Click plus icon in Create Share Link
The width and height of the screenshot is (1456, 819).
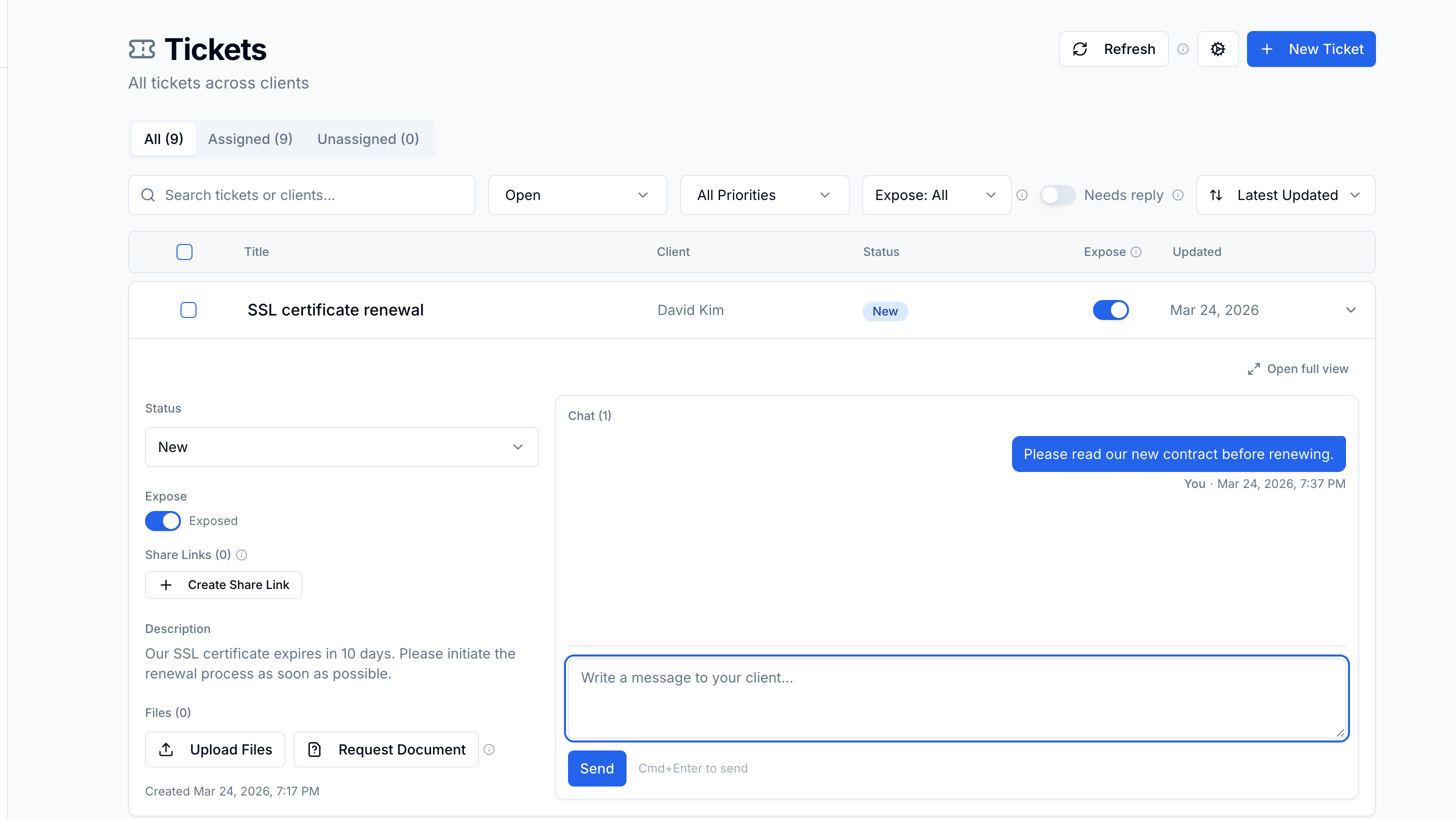165,585
